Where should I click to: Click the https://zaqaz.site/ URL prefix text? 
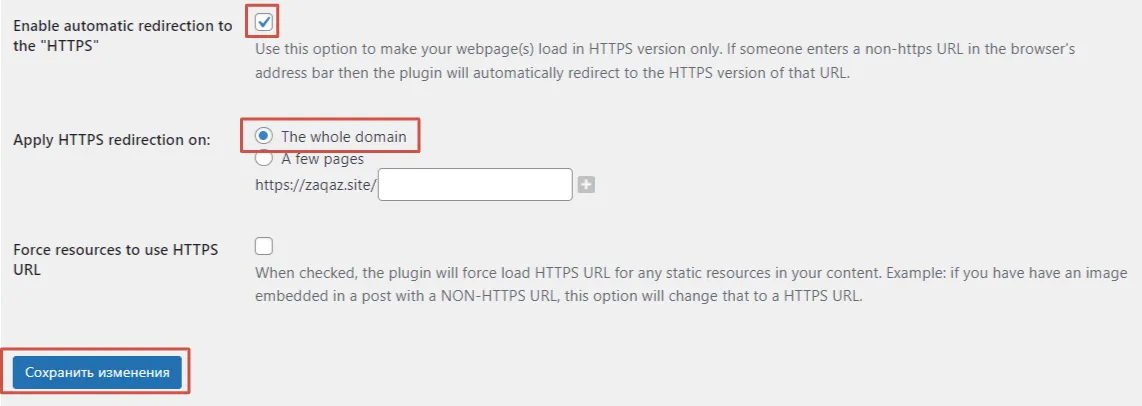point(316,185)
